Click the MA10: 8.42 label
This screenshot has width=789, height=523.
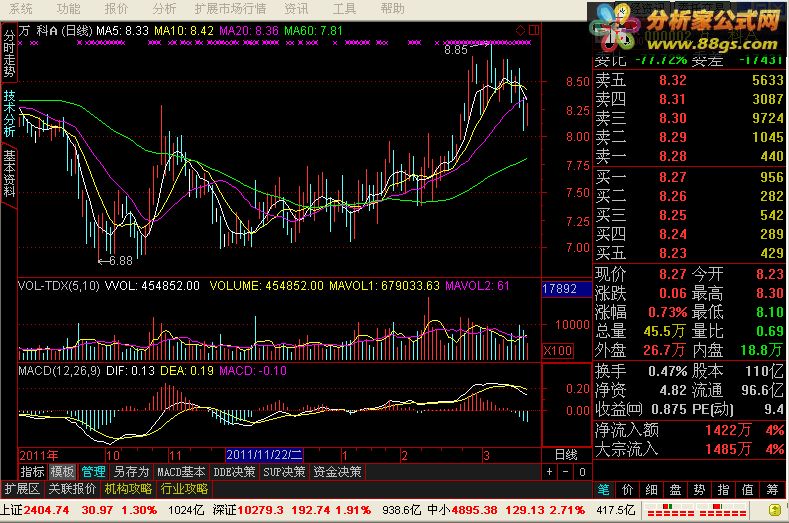[184, 31]
